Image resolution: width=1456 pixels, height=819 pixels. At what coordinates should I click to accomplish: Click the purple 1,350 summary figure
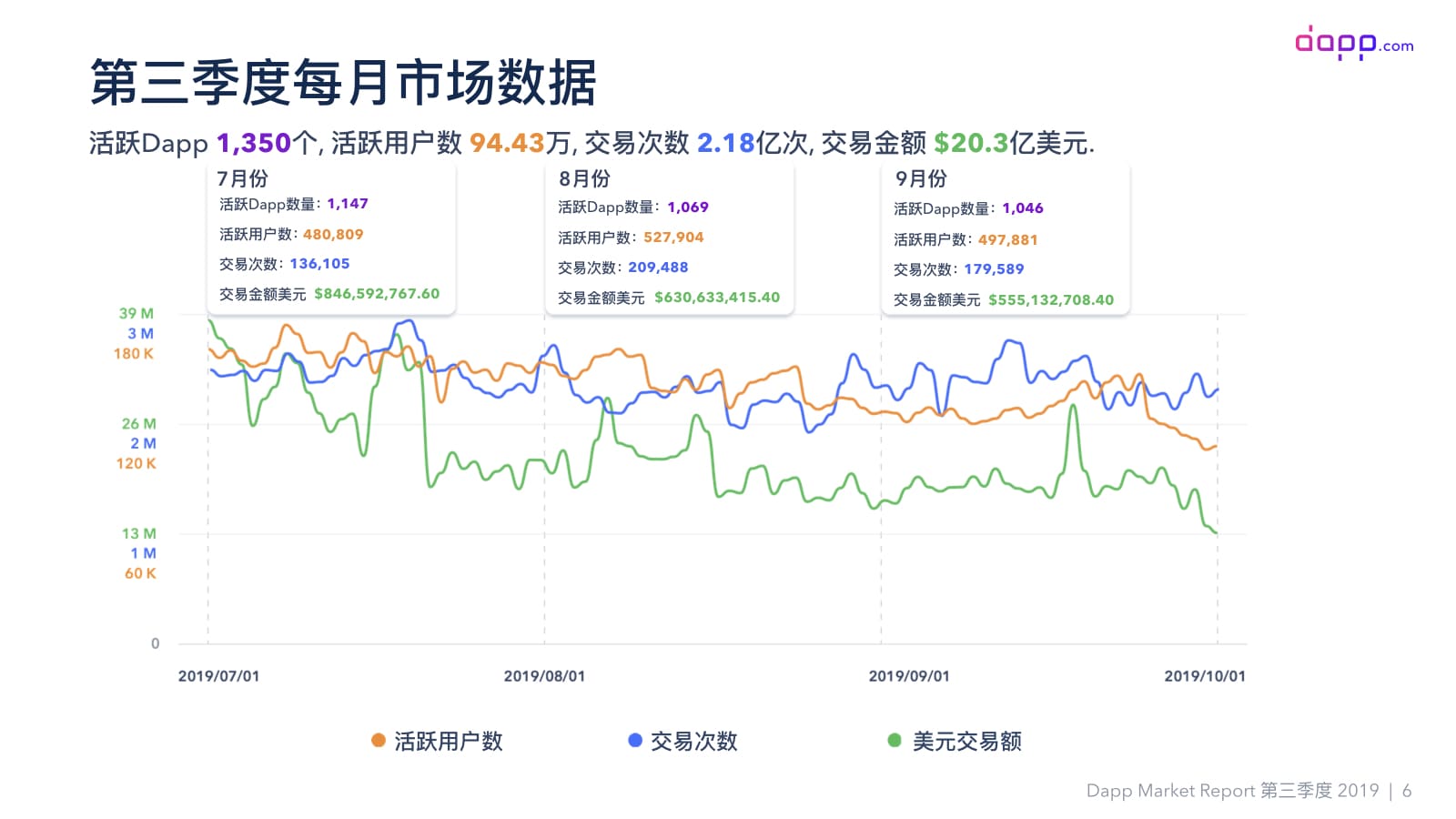(253, 143)
